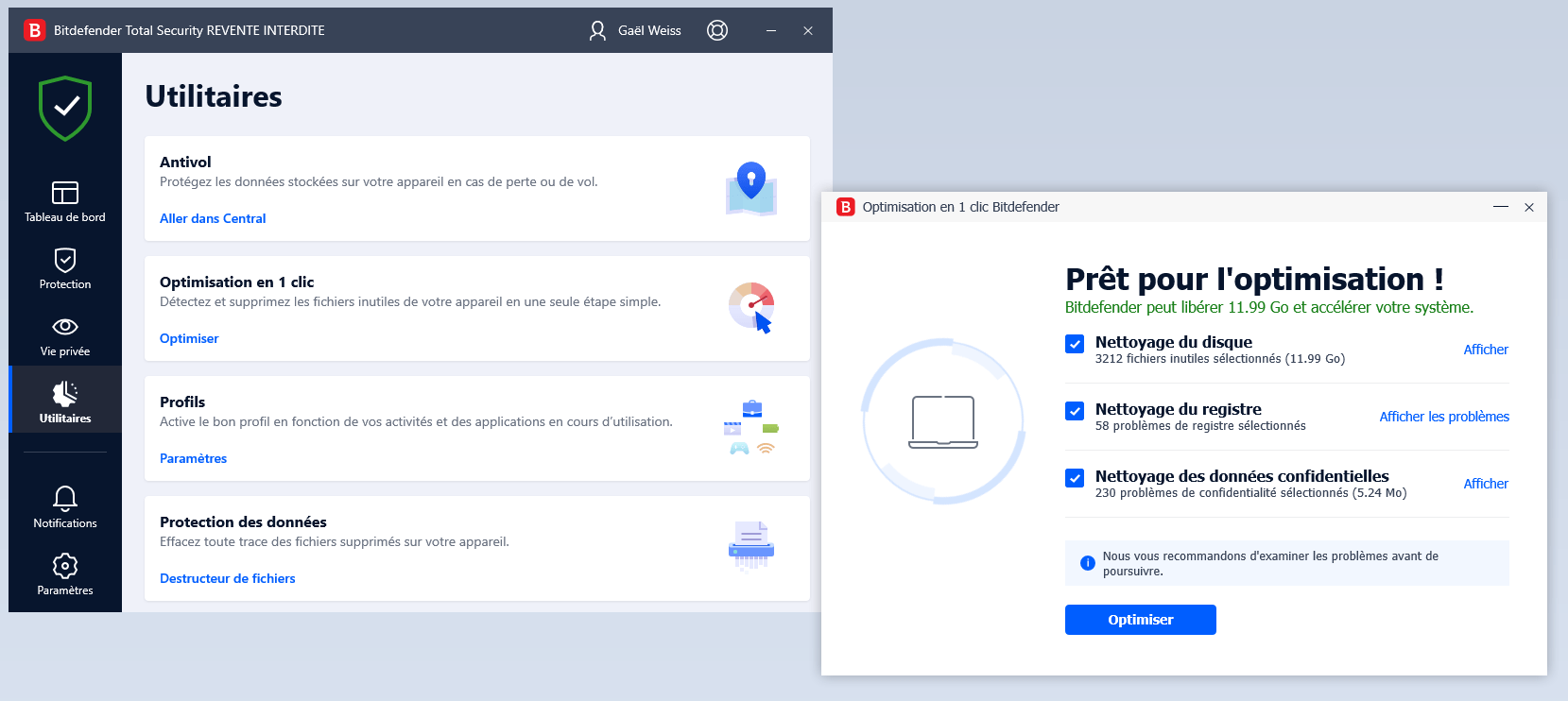Click Afficher next to Nettoyage du disque
This screenshot has height=701, width=1568.
[x=1485, y=350]
